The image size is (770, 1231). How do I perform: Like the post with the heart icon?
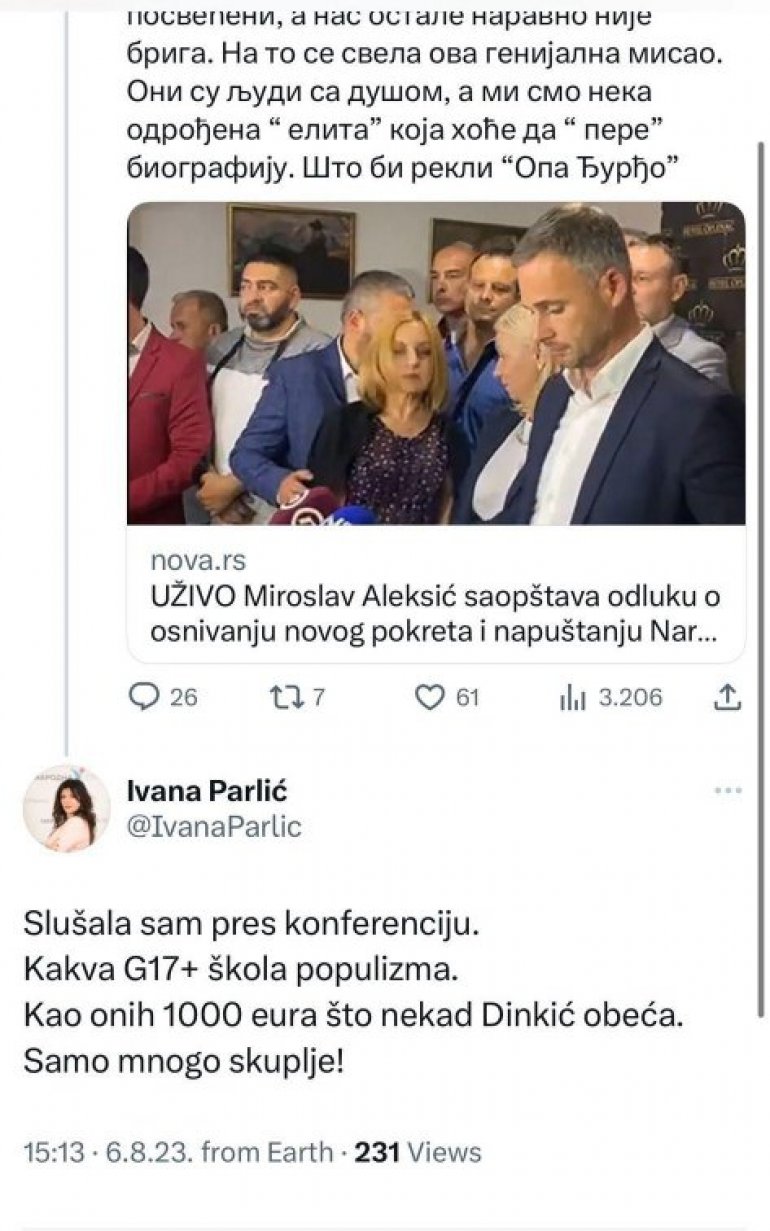coord(429,697)
